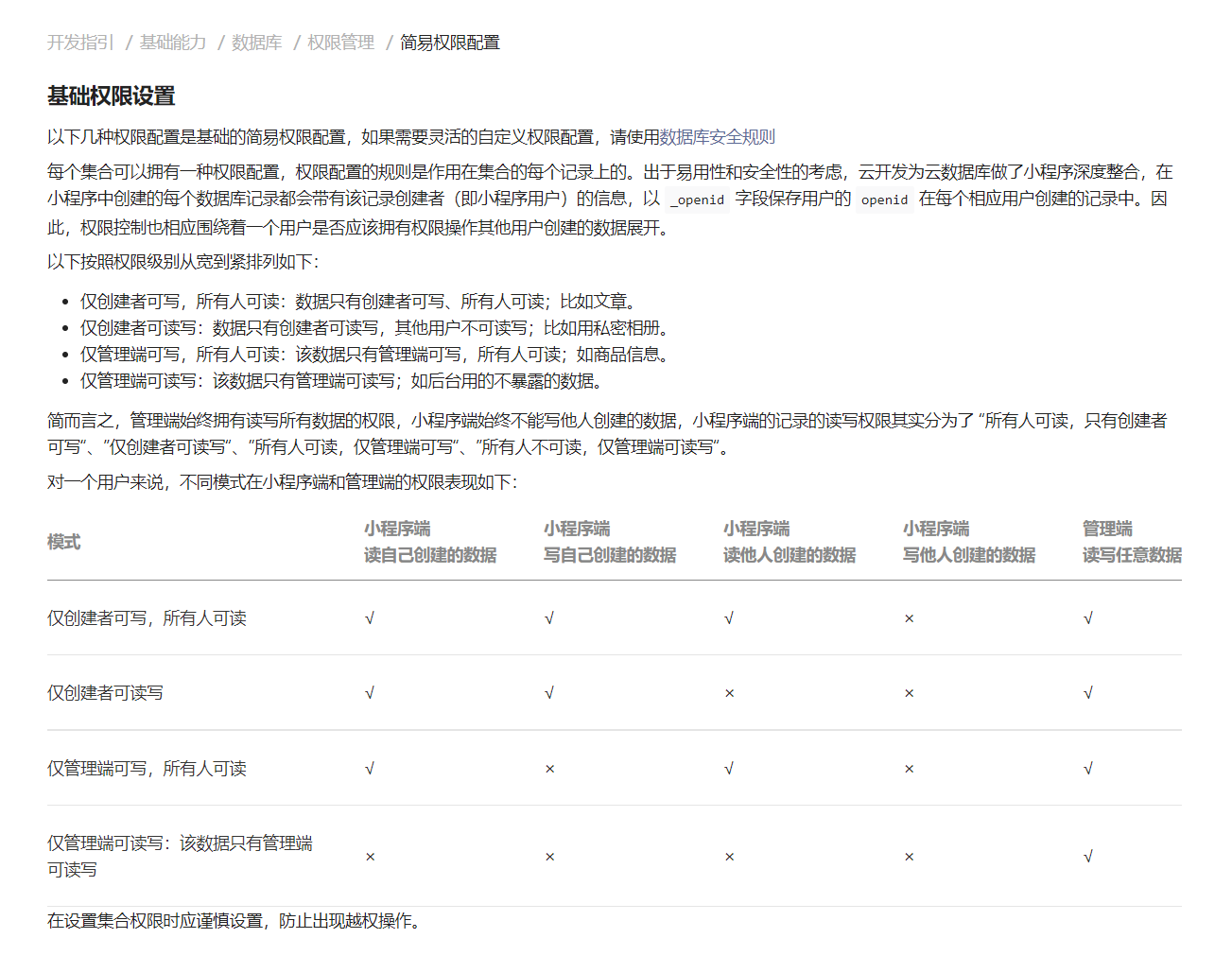Image resolution: width=1232 pixels, height=973 pixels.
Task: Select header 小程序端 读自己创建的数据
Action: 430,542
